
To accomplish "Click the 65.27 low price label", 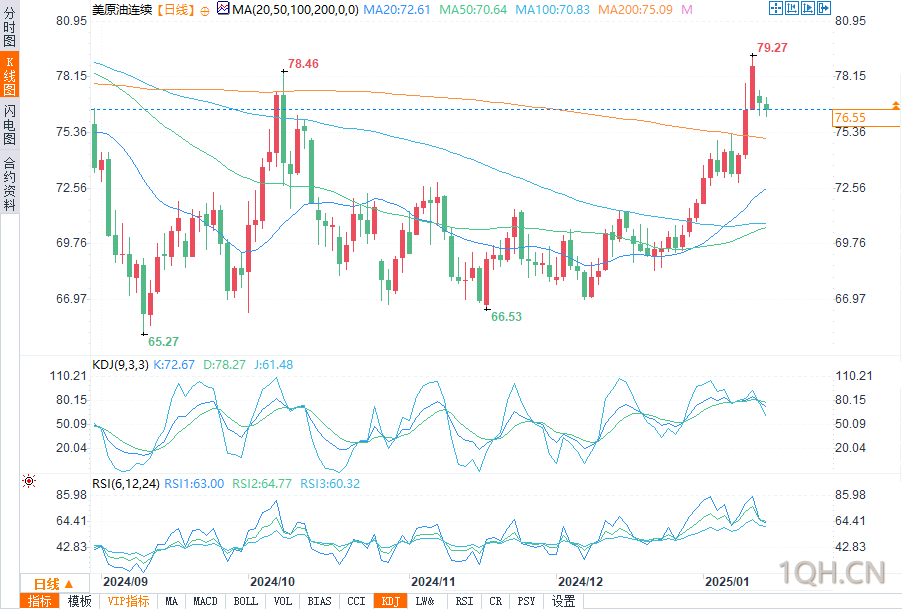I will pyautogui.click(x=163, y=342).
